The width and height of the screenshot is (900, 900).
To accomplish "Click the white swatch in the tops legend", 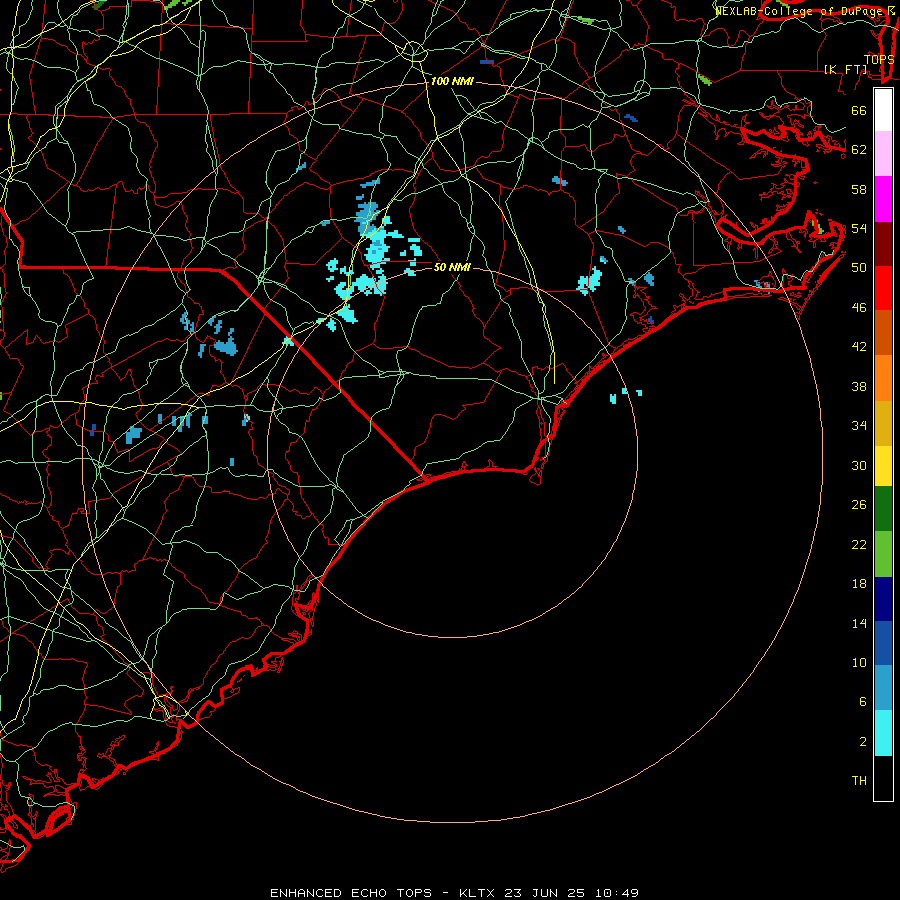I will 883,110.
